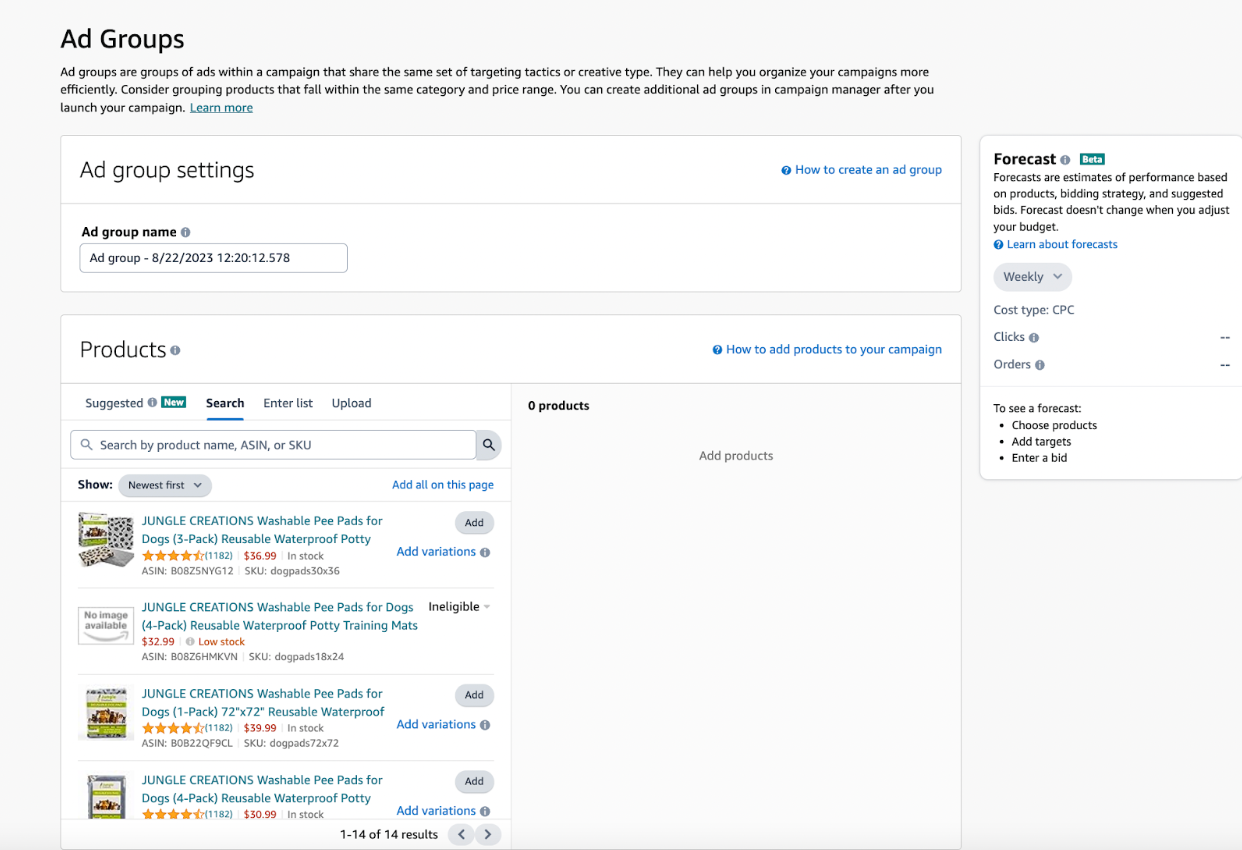Click Learn about forecasts link
This screenshot has height=850, width=1242.
[x=1056, y=244]
